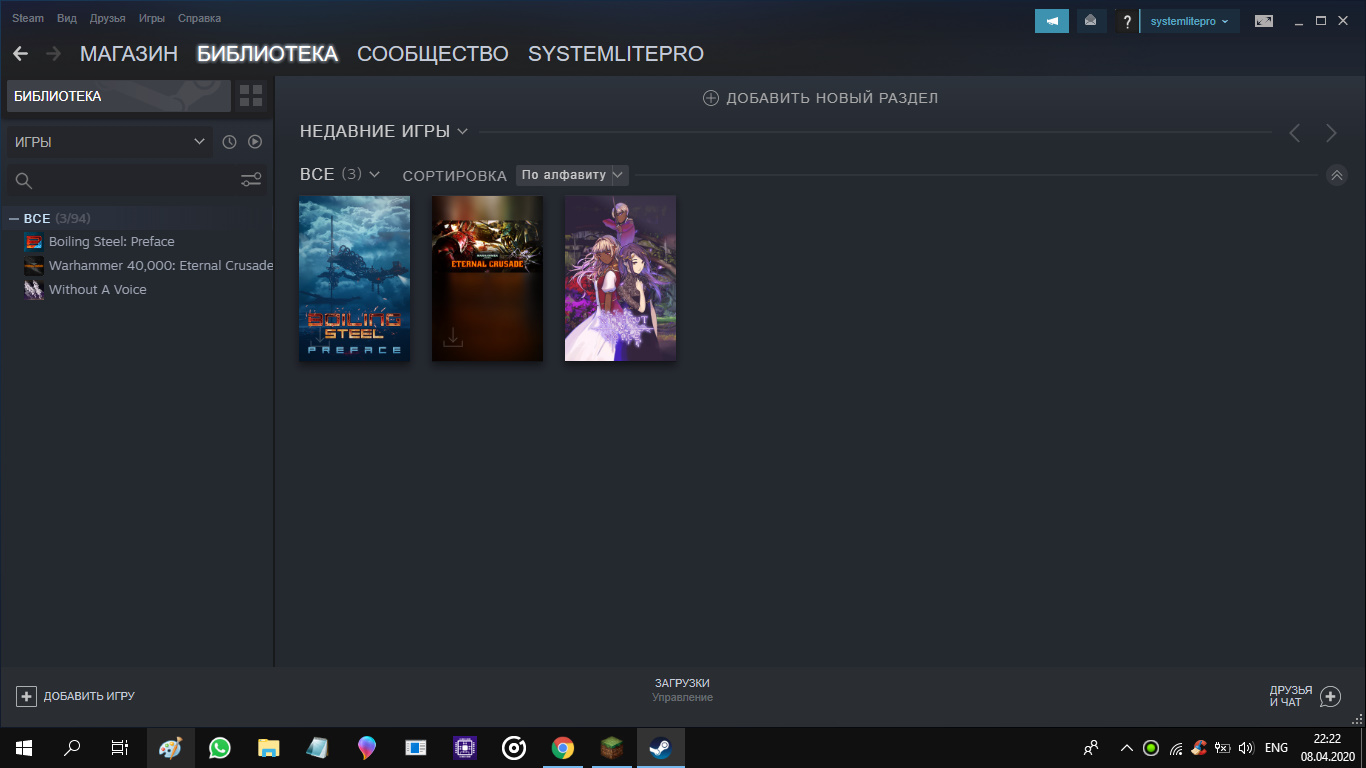The width and height of the screenshot is (1366, 768).
Task: Open ЗАГРУЗКИ downloads manager
Action: tap(682, 689)
